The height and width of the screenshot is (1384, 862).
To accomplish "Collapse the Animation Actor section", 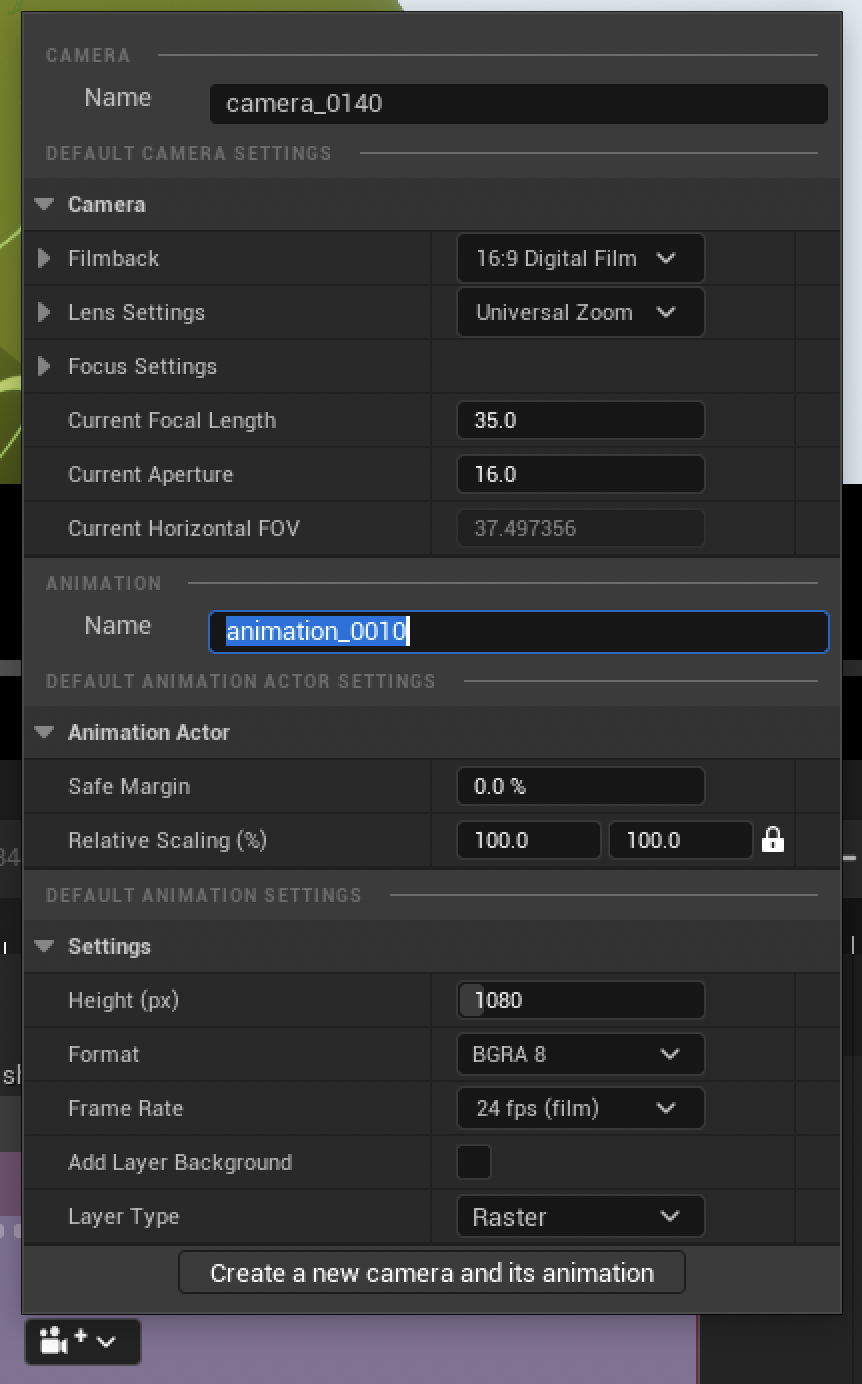I will pyautogui.click(x=44, y=732).
